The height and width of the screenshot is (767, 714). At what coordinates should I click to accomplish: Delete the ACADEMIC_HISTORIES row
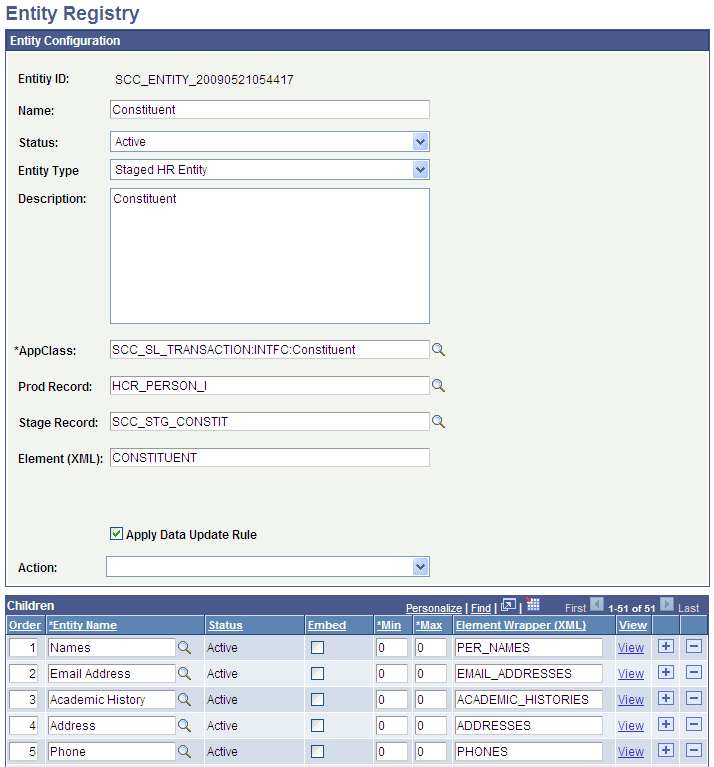[x=694, y=699]
